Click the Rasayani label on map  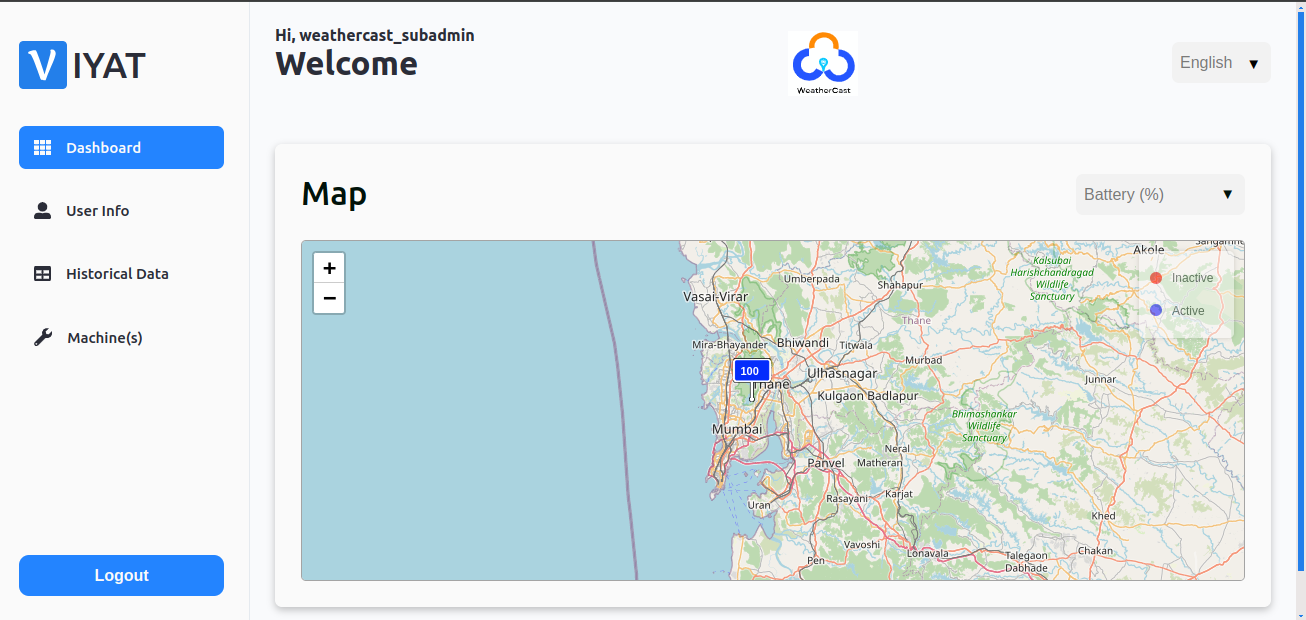click(847, 498)
